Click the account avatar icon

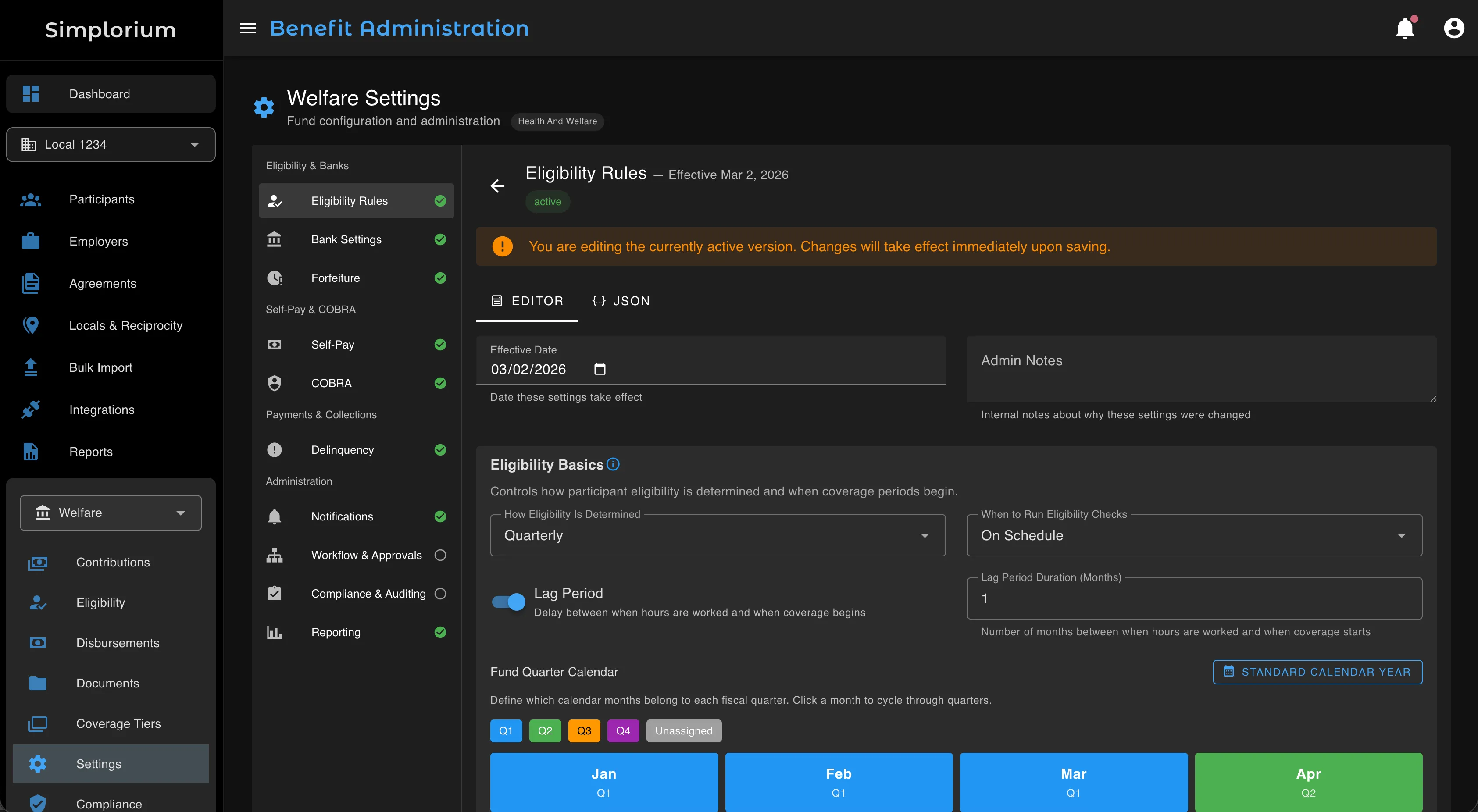1453,28
